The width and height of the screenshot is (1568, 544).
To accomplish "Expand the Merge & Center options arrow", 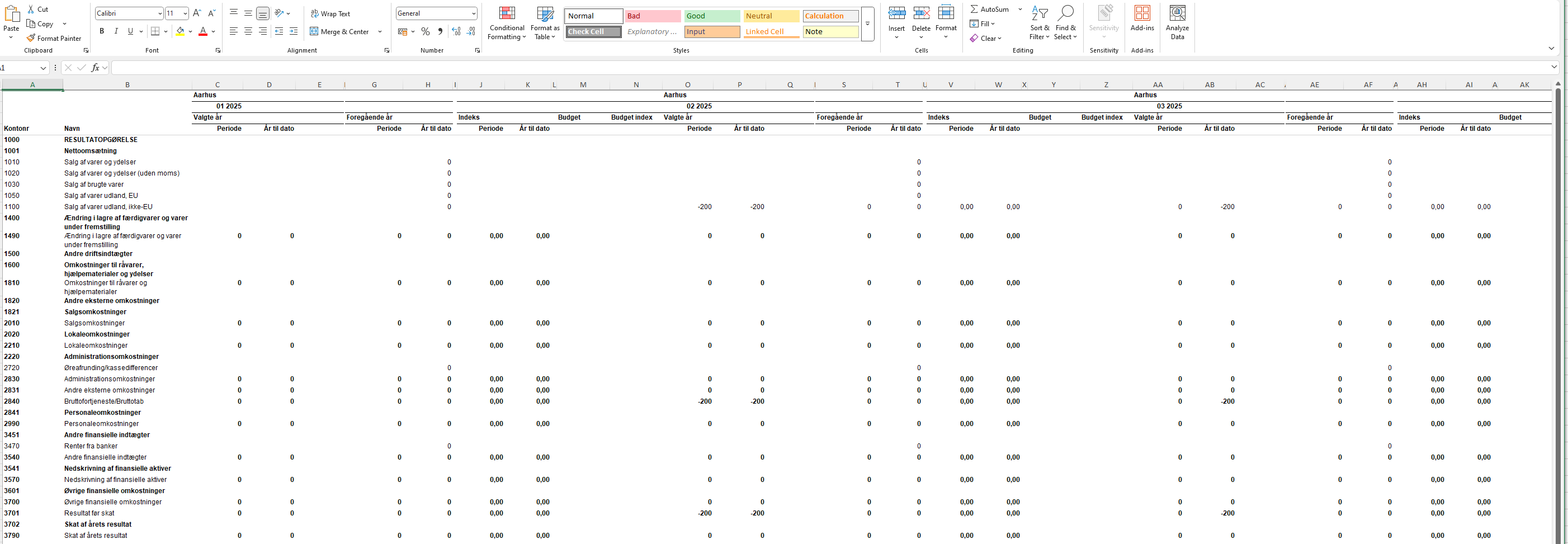I will pyautogui.click(x=380, y=32).
